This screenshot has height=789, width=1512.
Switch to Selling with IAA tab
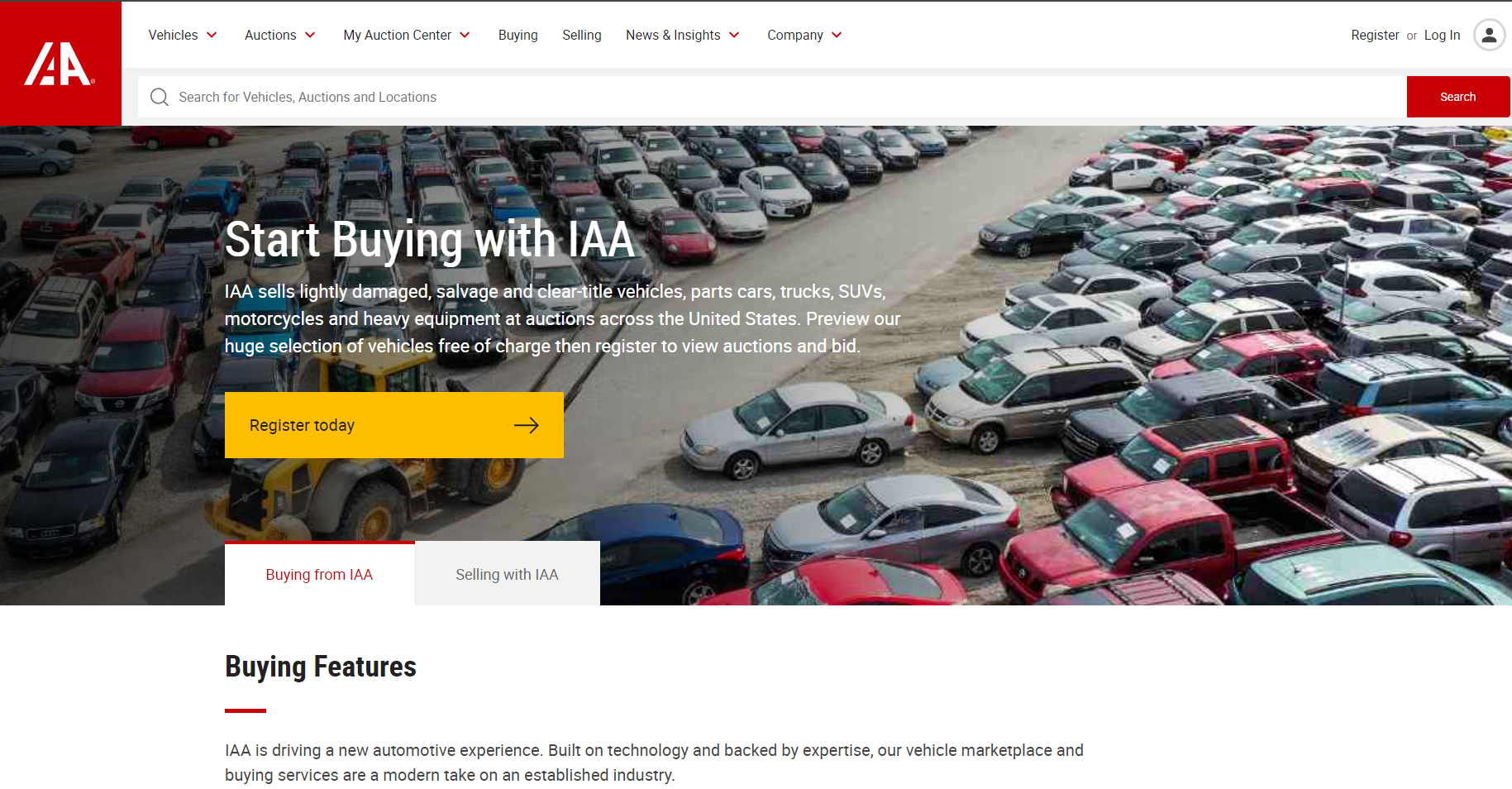[507, 573]
